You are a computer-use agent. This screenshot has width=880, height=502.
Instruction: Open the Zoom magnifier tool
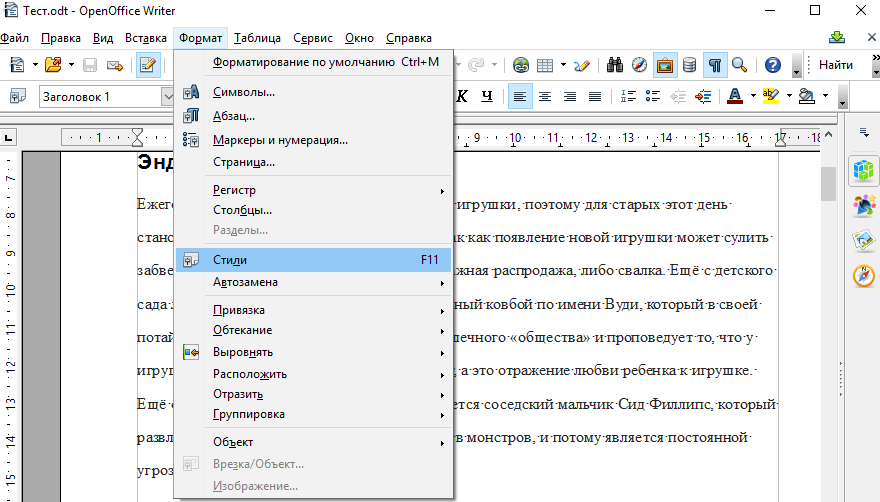point(740,65)
